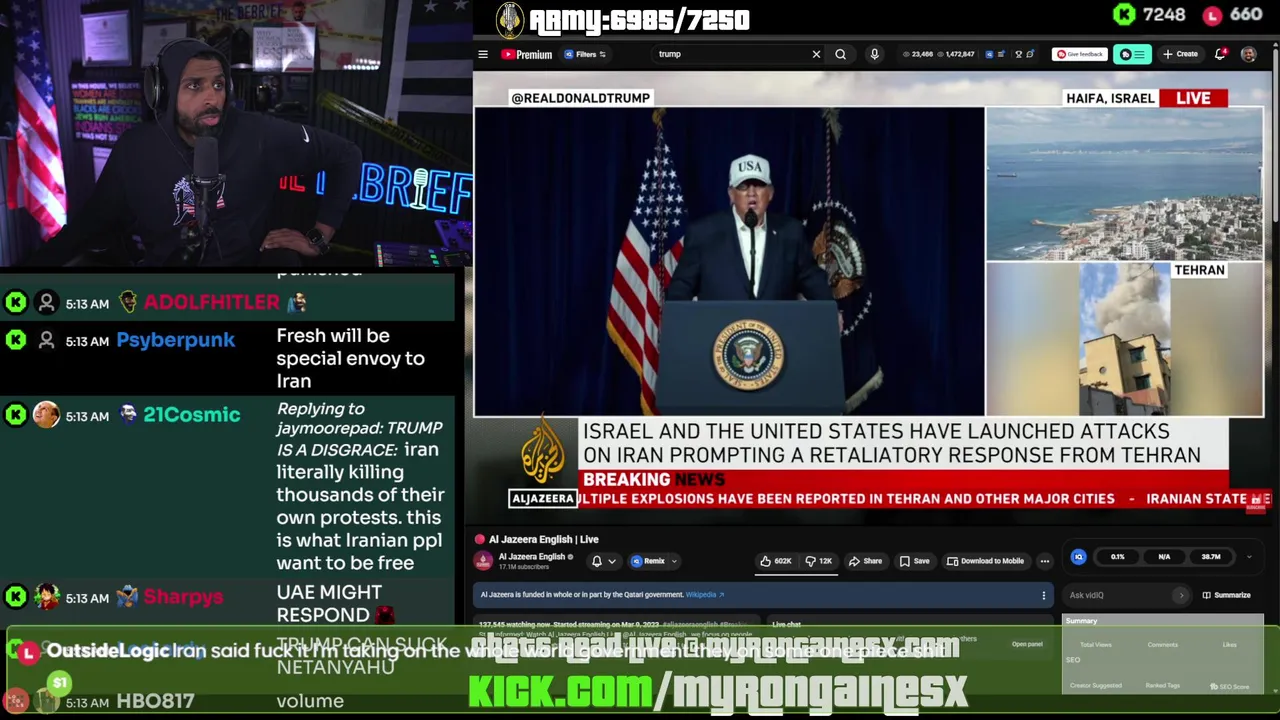The image size is (1280, 720).
Task: Open the Al Jazeera English channel avatar
Action: coord(483,561)
